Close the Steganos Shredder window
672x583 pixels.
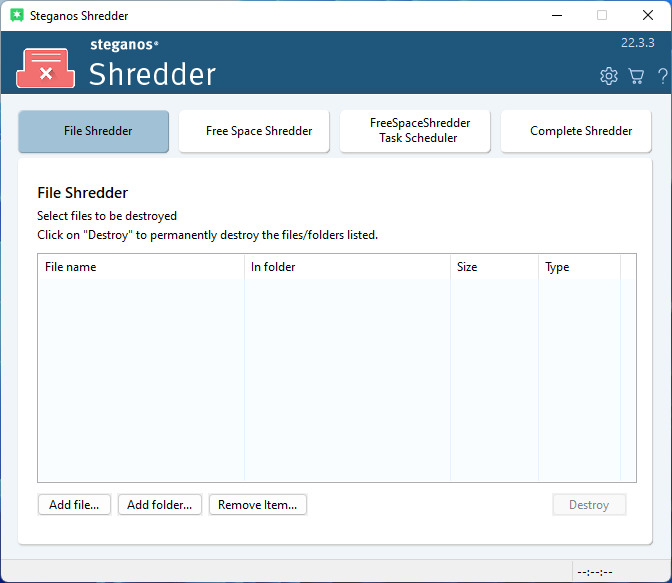tap(648, 16)
